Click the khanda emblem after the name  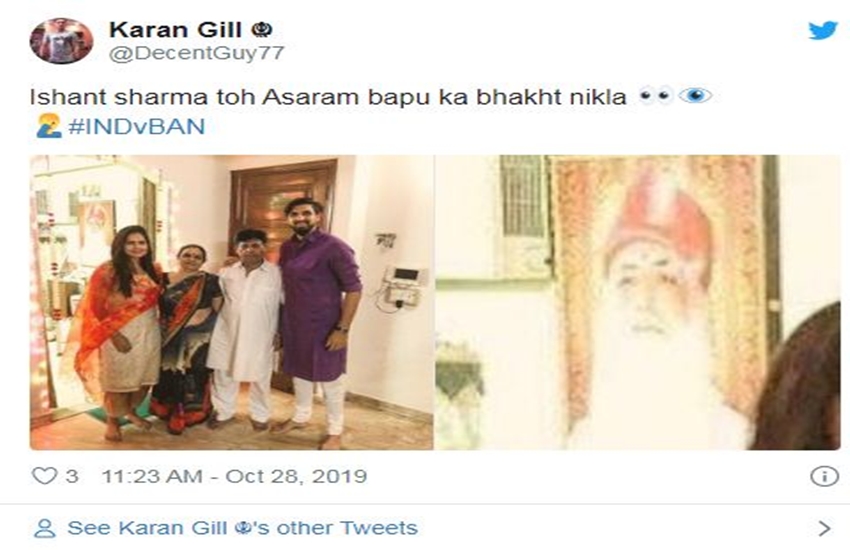(x=262, y=29)
